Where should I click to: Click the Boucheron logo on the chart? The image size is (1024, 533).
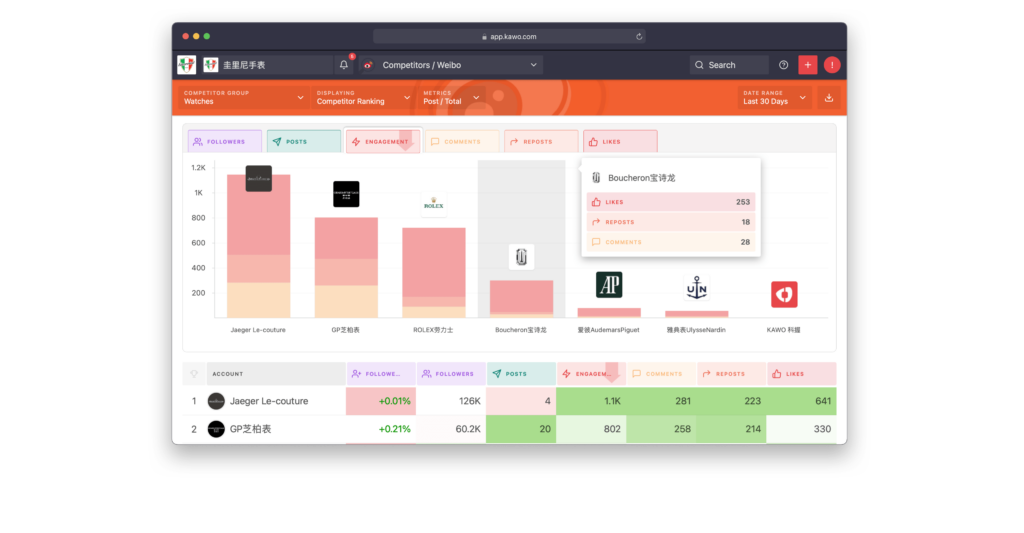521,257
